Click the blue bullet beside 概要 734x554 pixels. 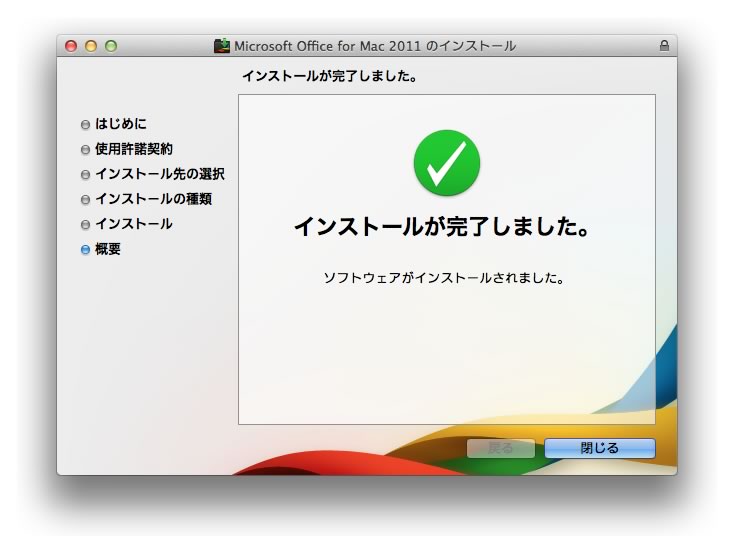pos(85,250)
